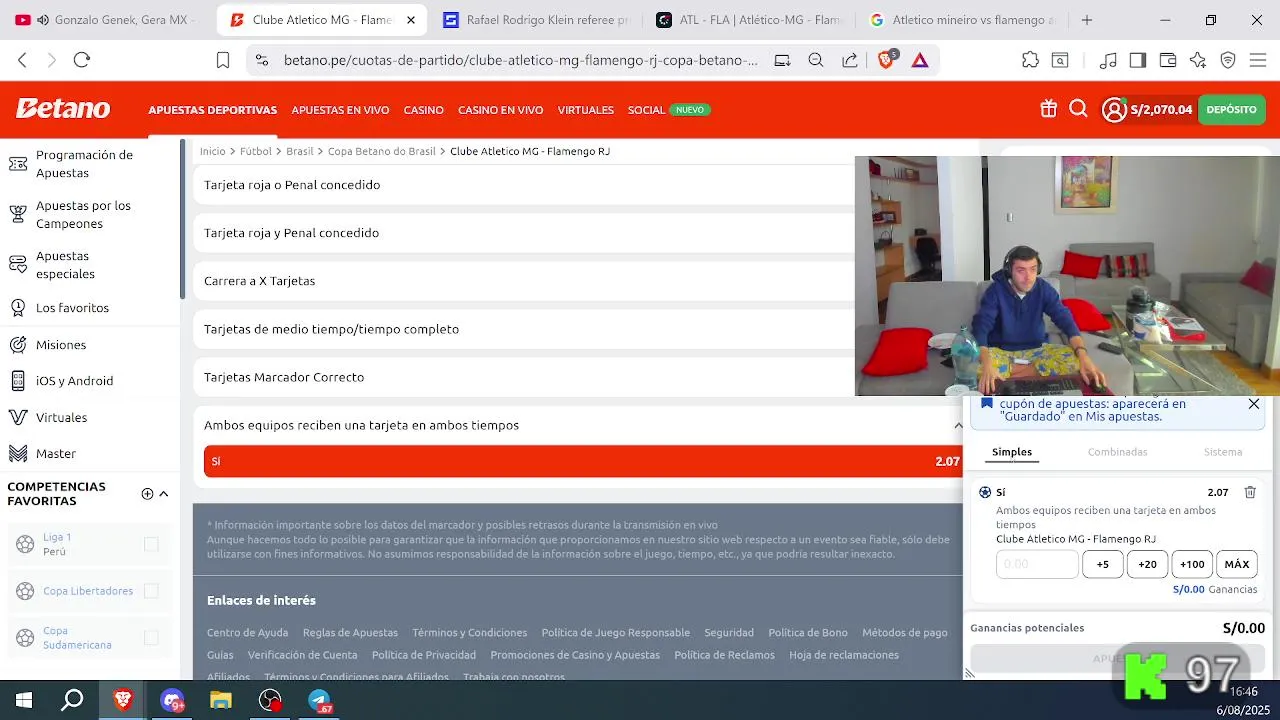Open the Betano gift promotions icon
This screenshot has height=720, width=1280.
click(1048, 109)
